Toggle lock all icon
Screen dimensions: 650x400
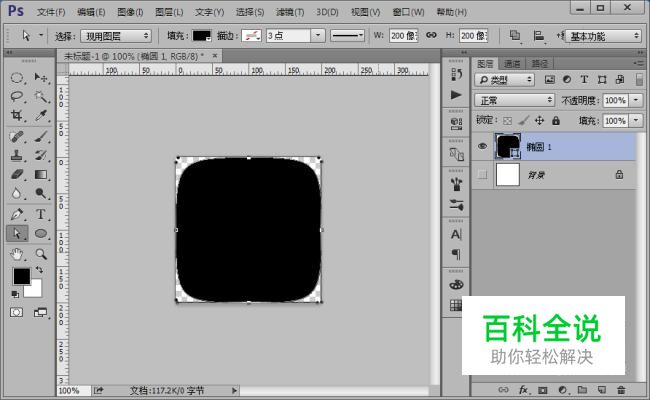[x=555, y=121]
